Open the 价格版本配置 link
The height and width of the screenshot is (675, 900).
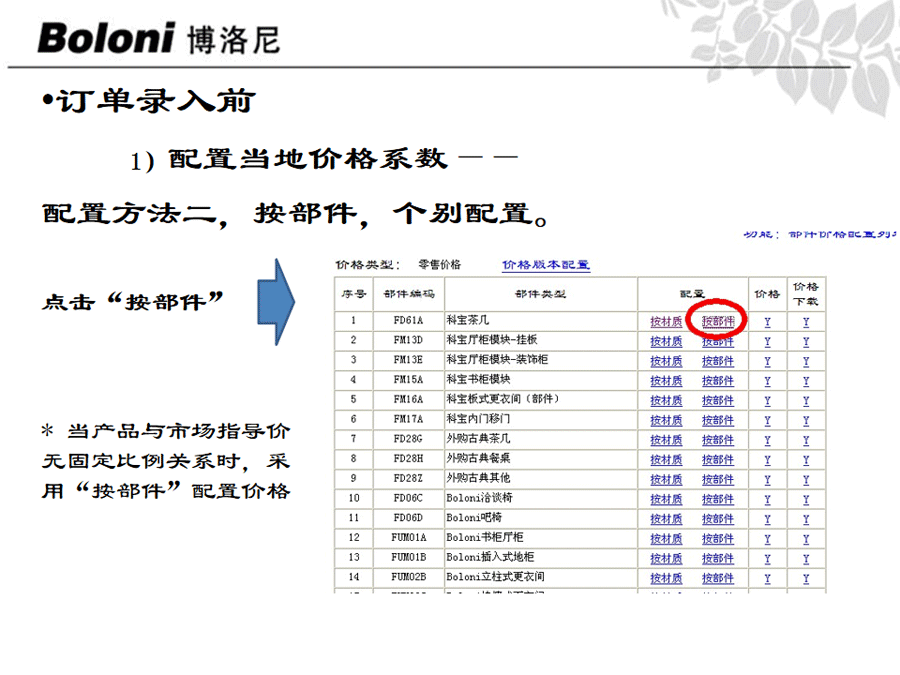tap(546, 265)
